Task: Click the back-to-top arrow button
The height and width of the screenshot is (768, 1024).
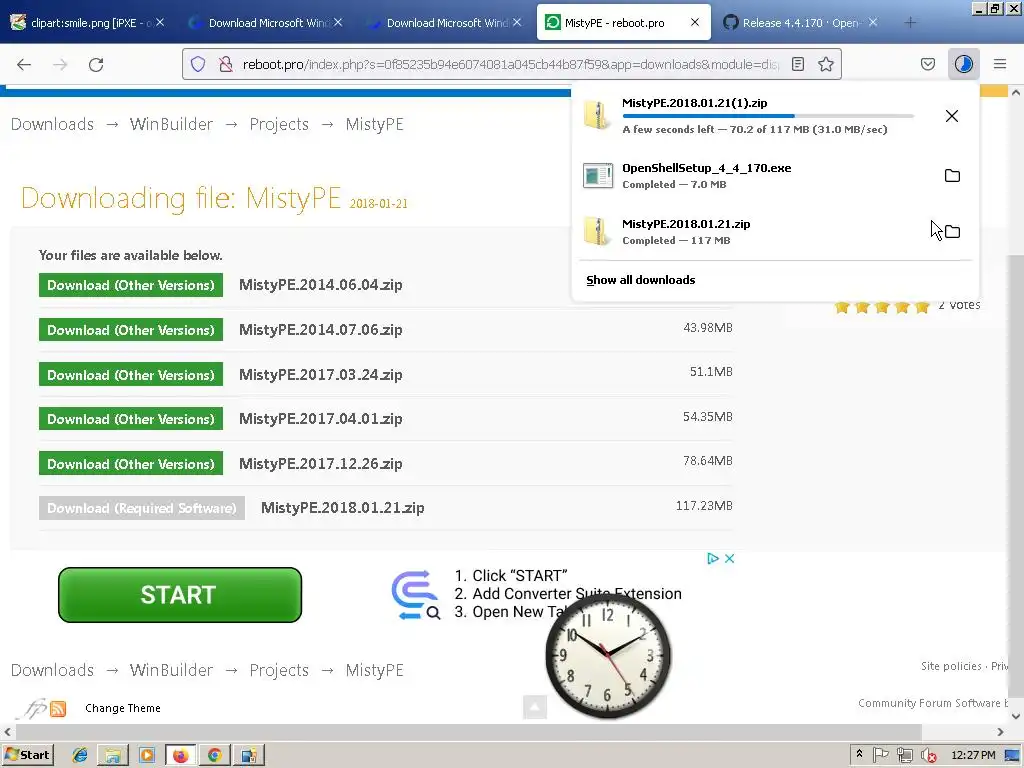Action: [535, 707]
